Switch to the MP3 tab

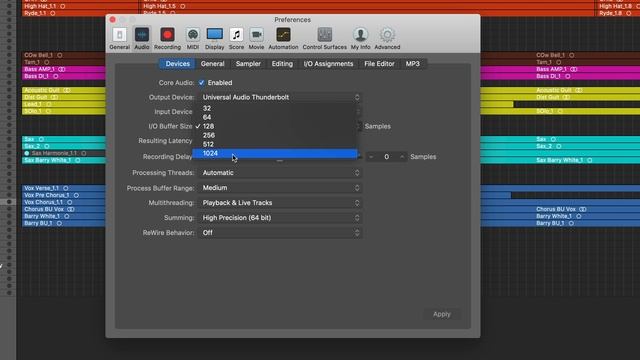(413, 64)
